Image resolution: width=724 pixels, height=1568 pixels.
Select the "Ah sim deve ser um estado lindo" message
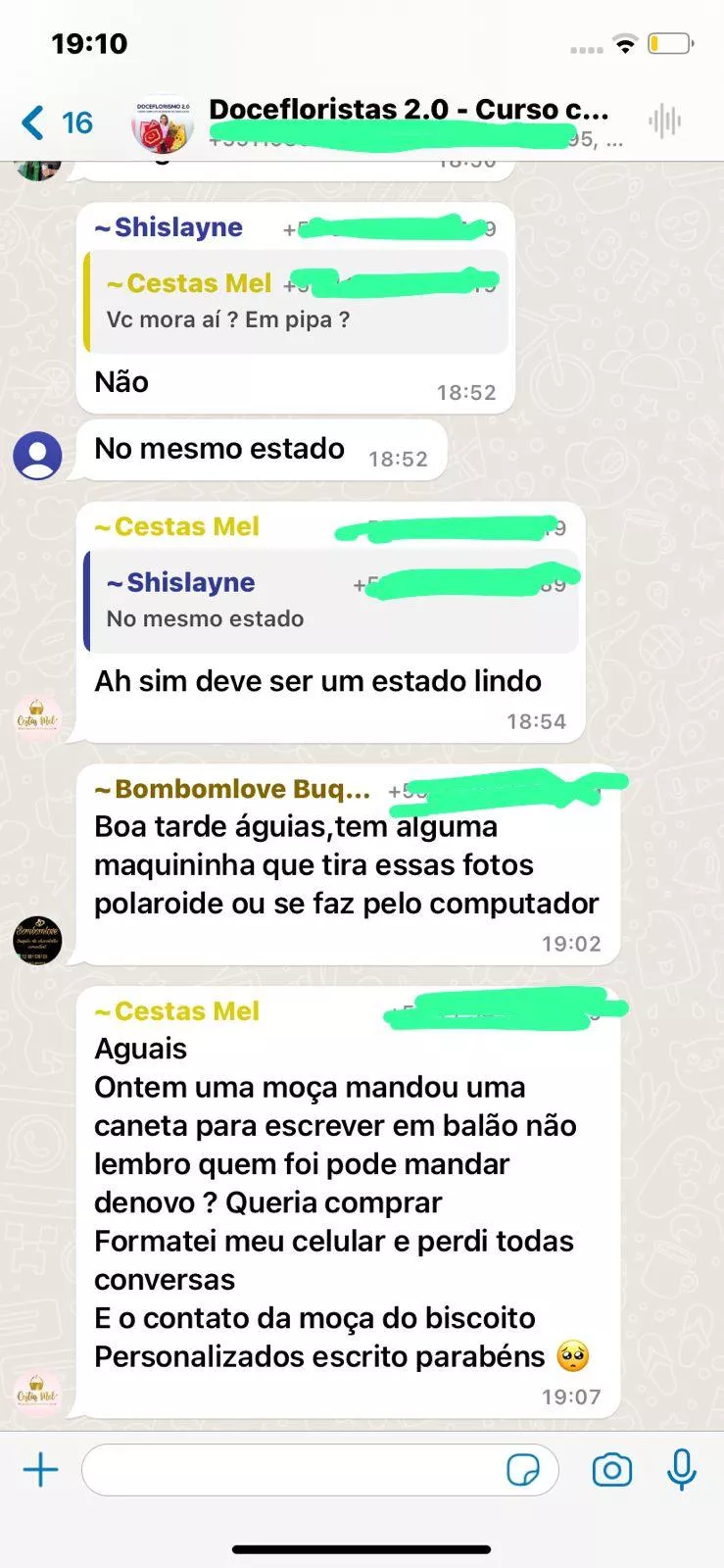[x=318, y=681]
